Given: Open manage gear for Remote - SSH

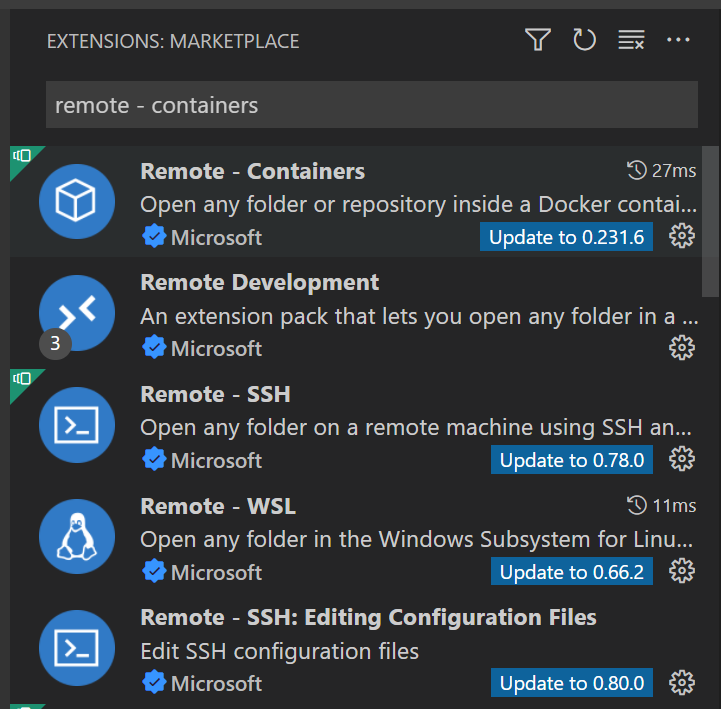Looking at the screenshot, I should (681, 460).
